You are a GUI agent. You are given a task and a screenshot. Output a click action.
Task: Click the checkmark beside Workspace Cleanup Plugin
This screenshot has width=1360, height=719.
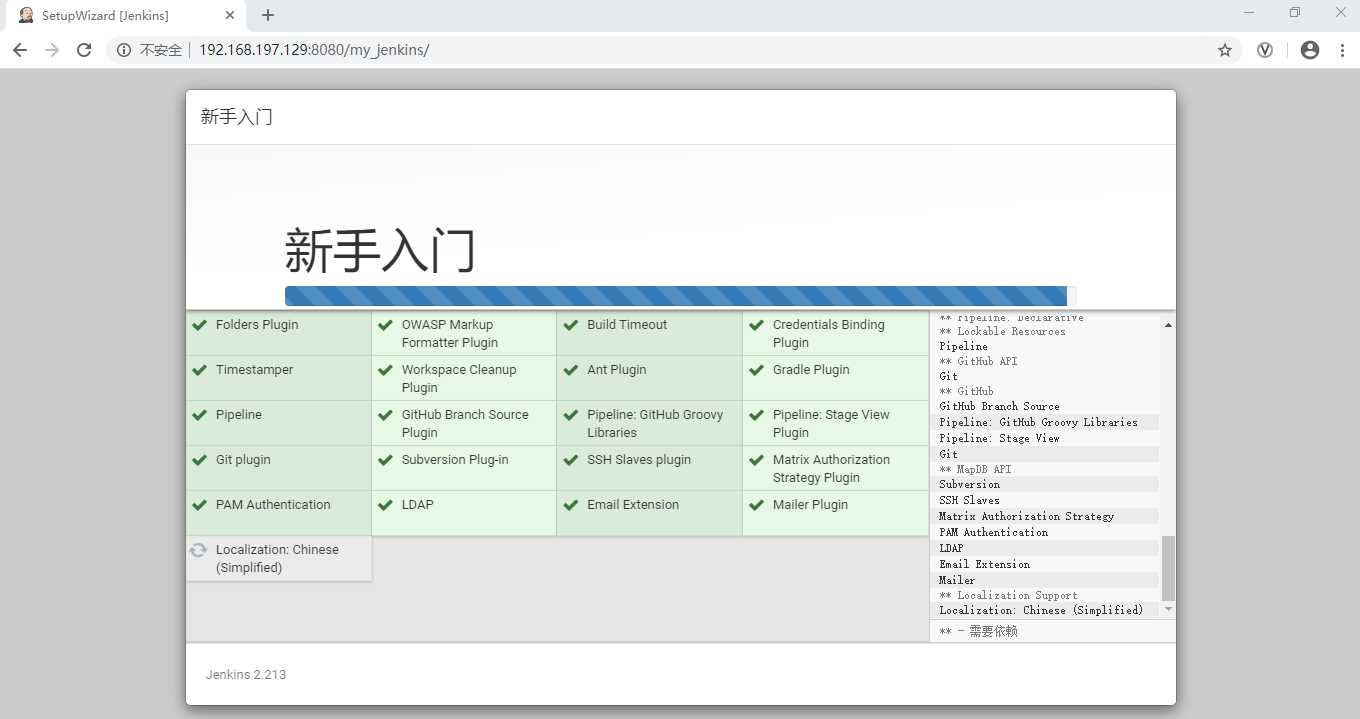(x=385, y=370)
